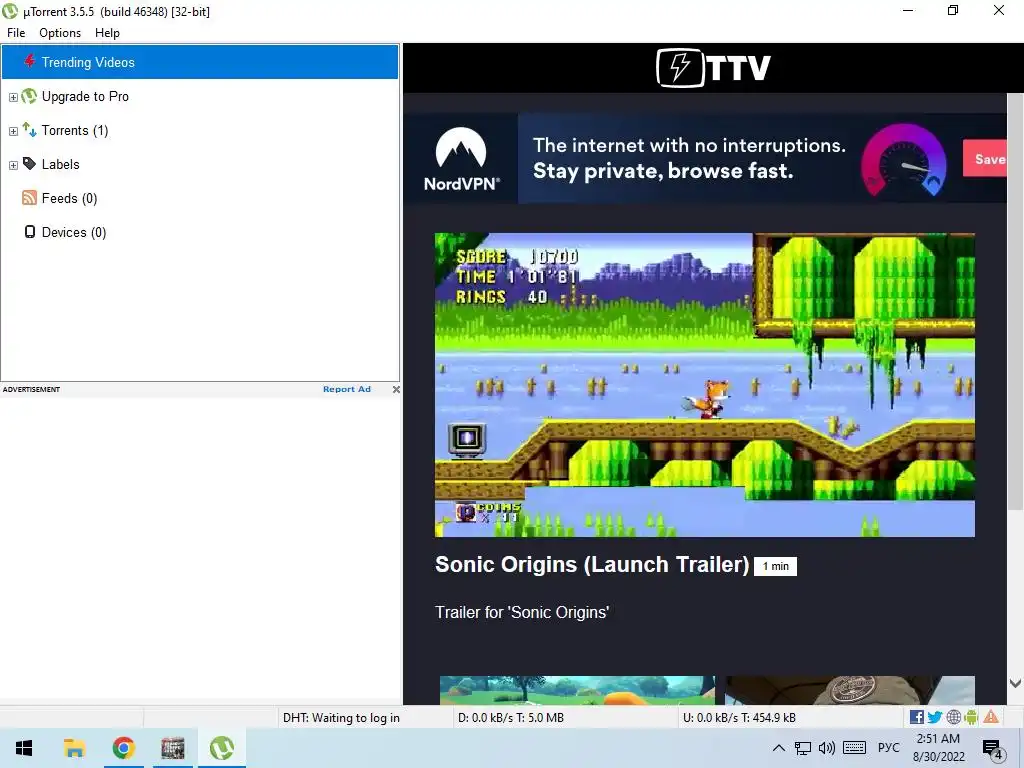Expand the Upgrade to Pro node
The image size is (1024, 768).
13,97
